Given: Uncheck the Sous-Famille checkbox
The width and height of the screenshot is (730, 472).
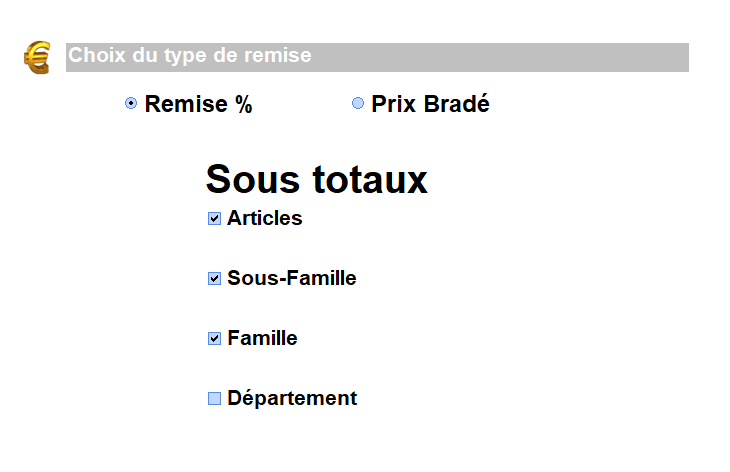Looking at the screenshot, I should pyautogui.click(x=214, y=278).
